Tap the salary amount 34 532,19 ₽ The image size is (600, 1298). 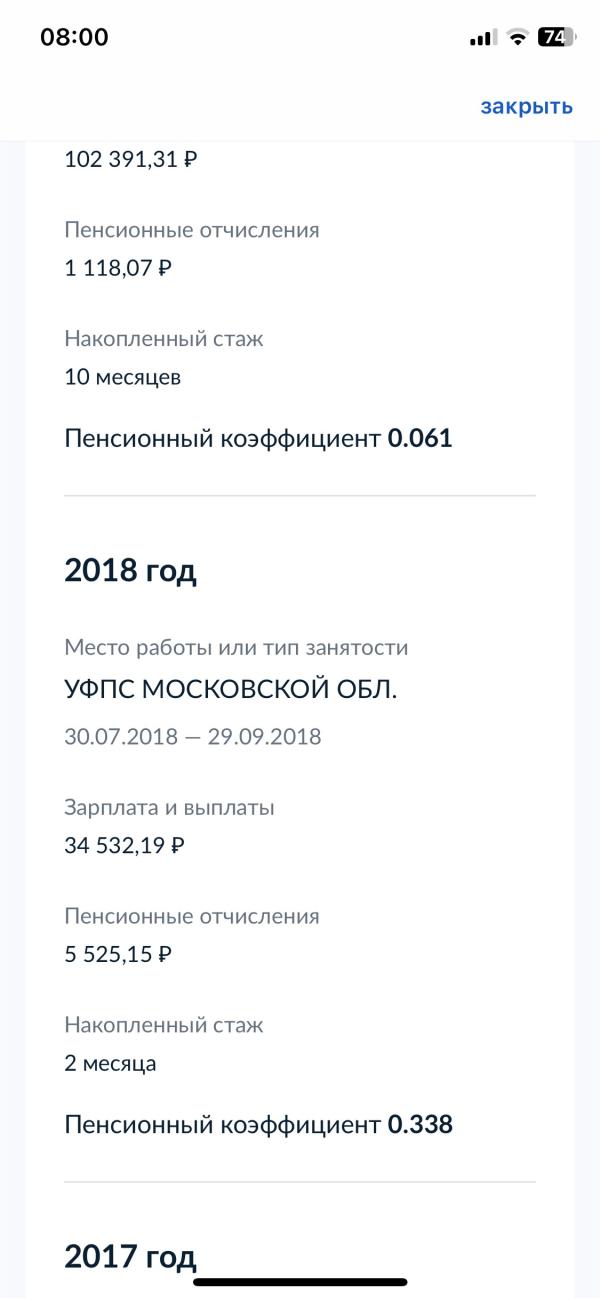125,846
